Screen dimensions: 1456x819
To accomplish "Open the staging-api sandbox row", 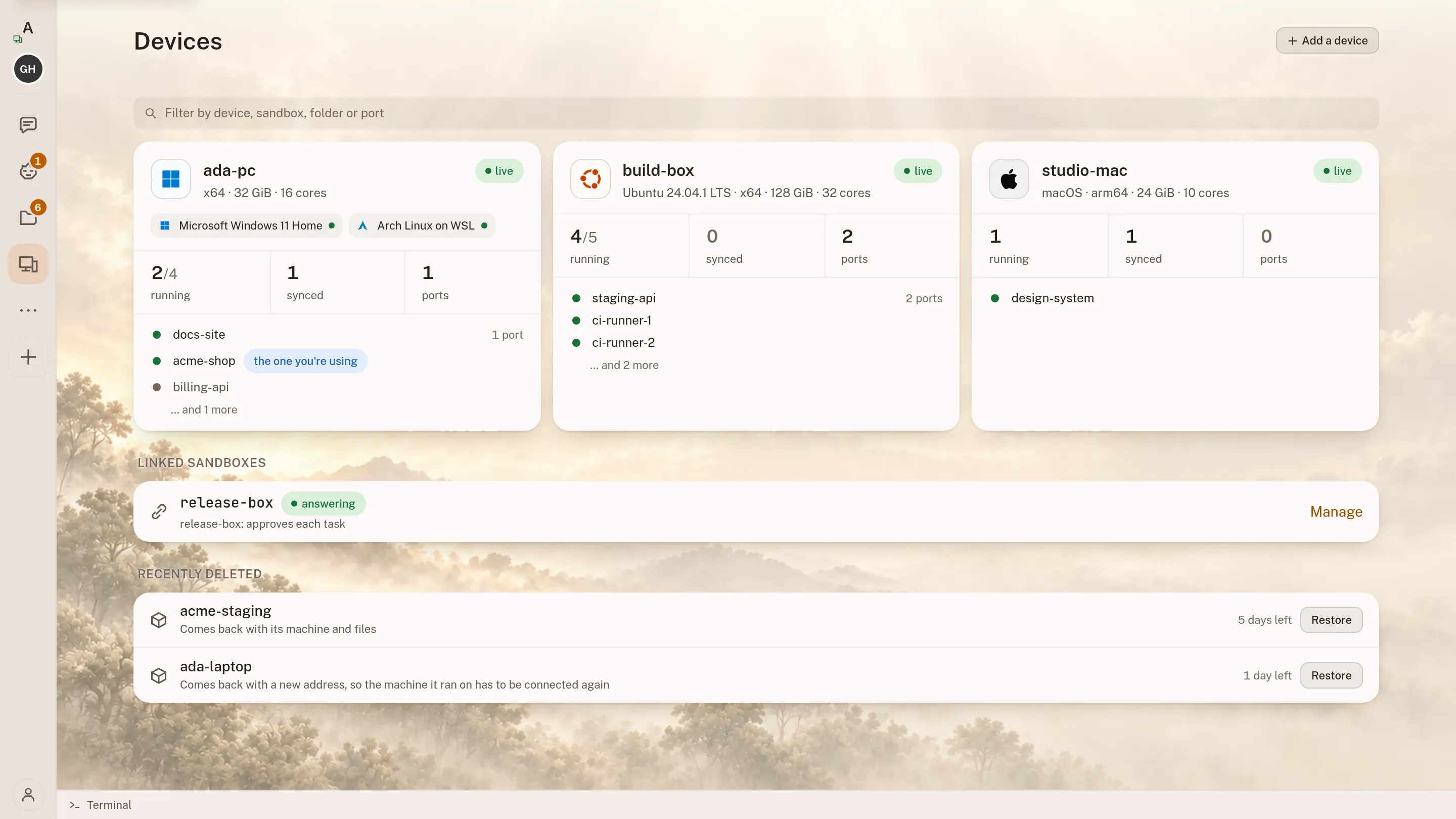I will pos(756,298).
